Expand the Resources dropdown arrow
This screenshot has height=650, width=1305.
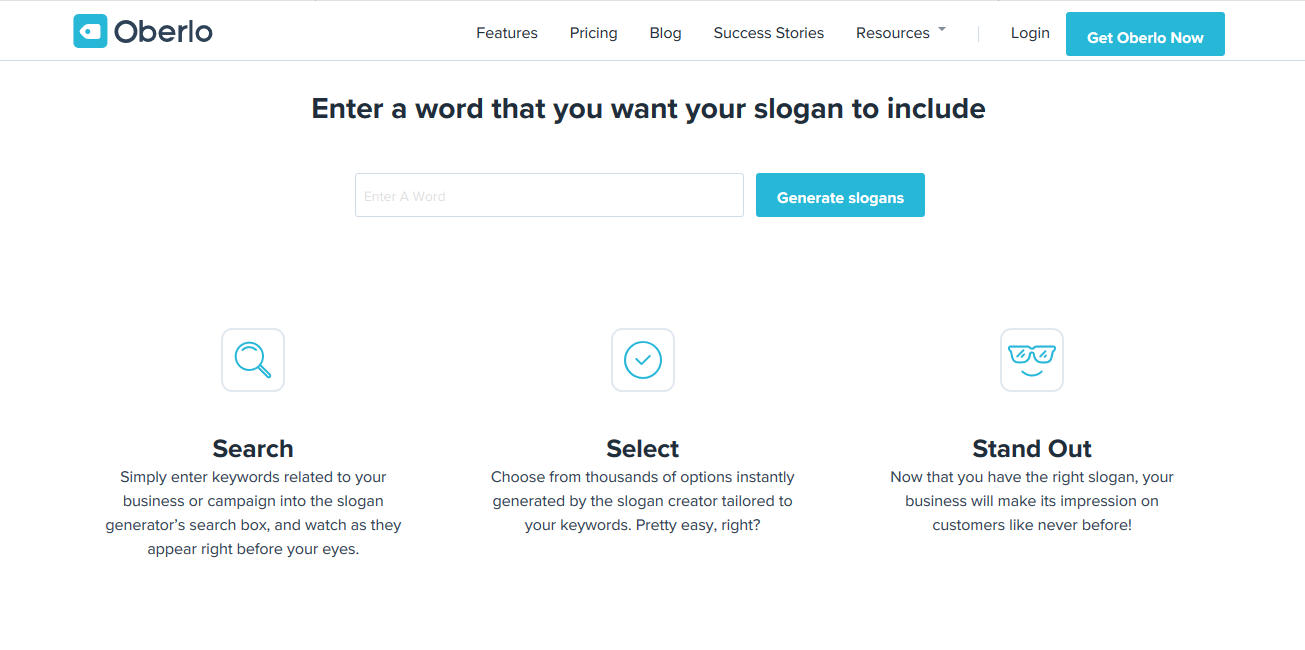(x=942, y=31)
